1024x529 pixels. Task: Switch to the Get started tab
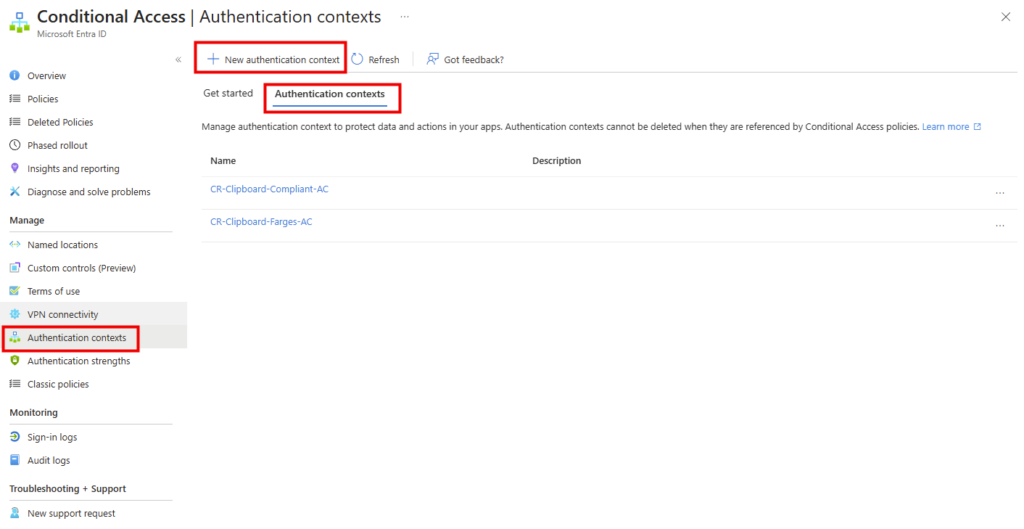[x=228, y=93]
